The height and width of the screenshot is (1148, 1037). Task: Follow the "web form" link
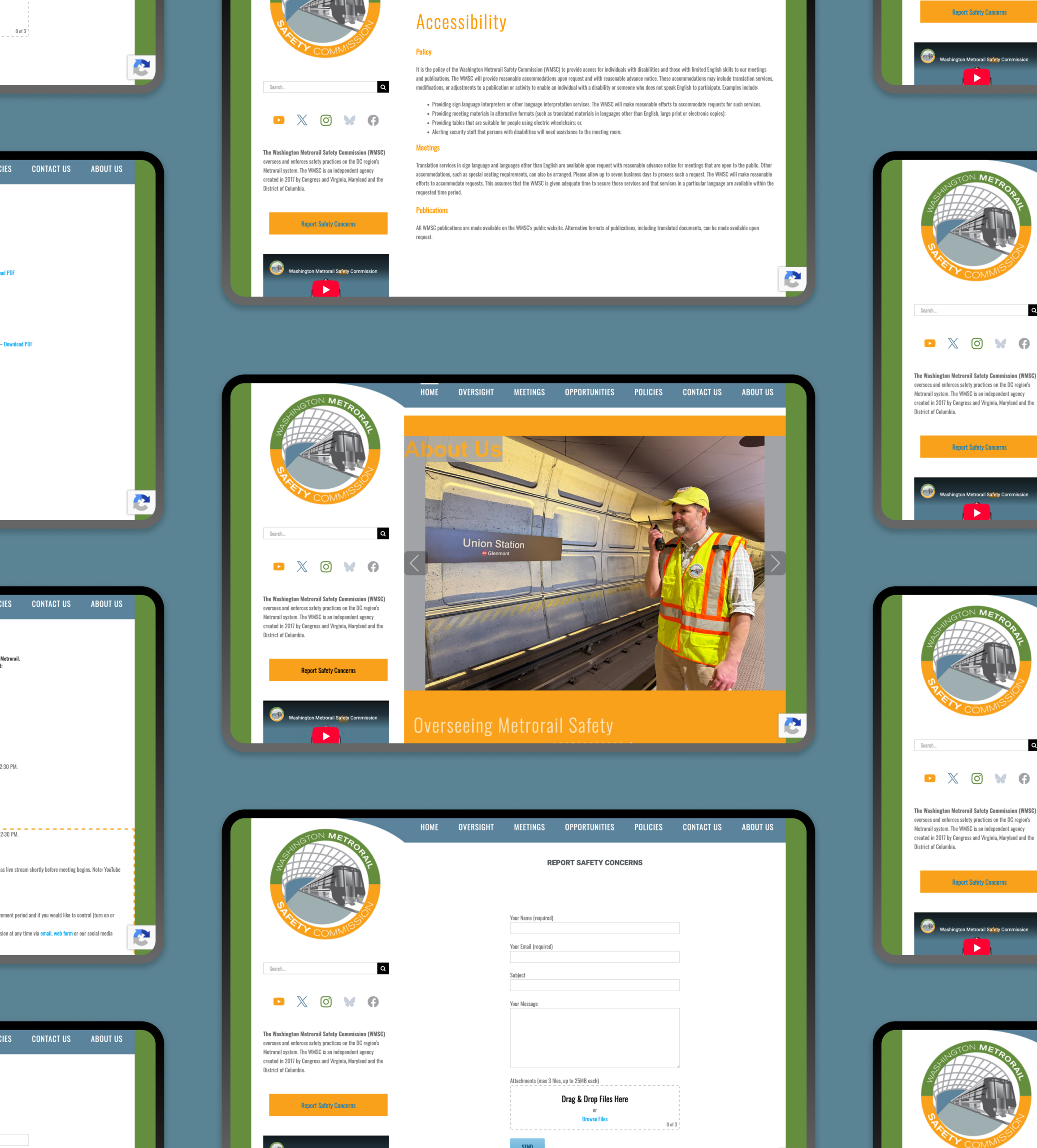63,934
